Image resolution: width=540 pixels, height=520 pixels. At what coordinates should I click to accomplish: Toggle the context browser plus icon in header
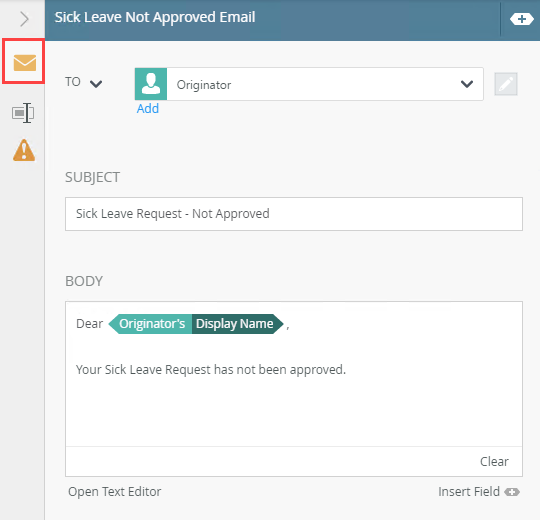tap(522, 19)
